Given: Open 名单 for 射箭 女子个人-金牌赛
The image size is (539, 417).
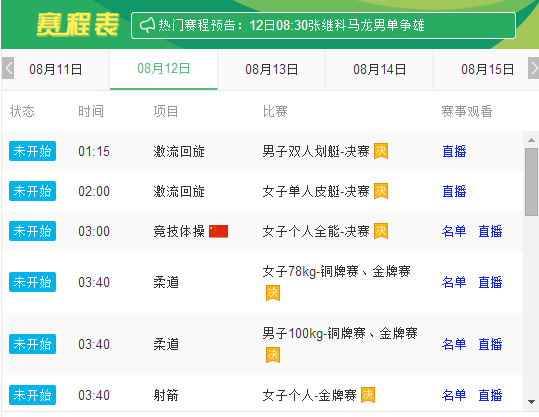Looking at the screenshot, I should pyautogui.click(x=454, y=395).
